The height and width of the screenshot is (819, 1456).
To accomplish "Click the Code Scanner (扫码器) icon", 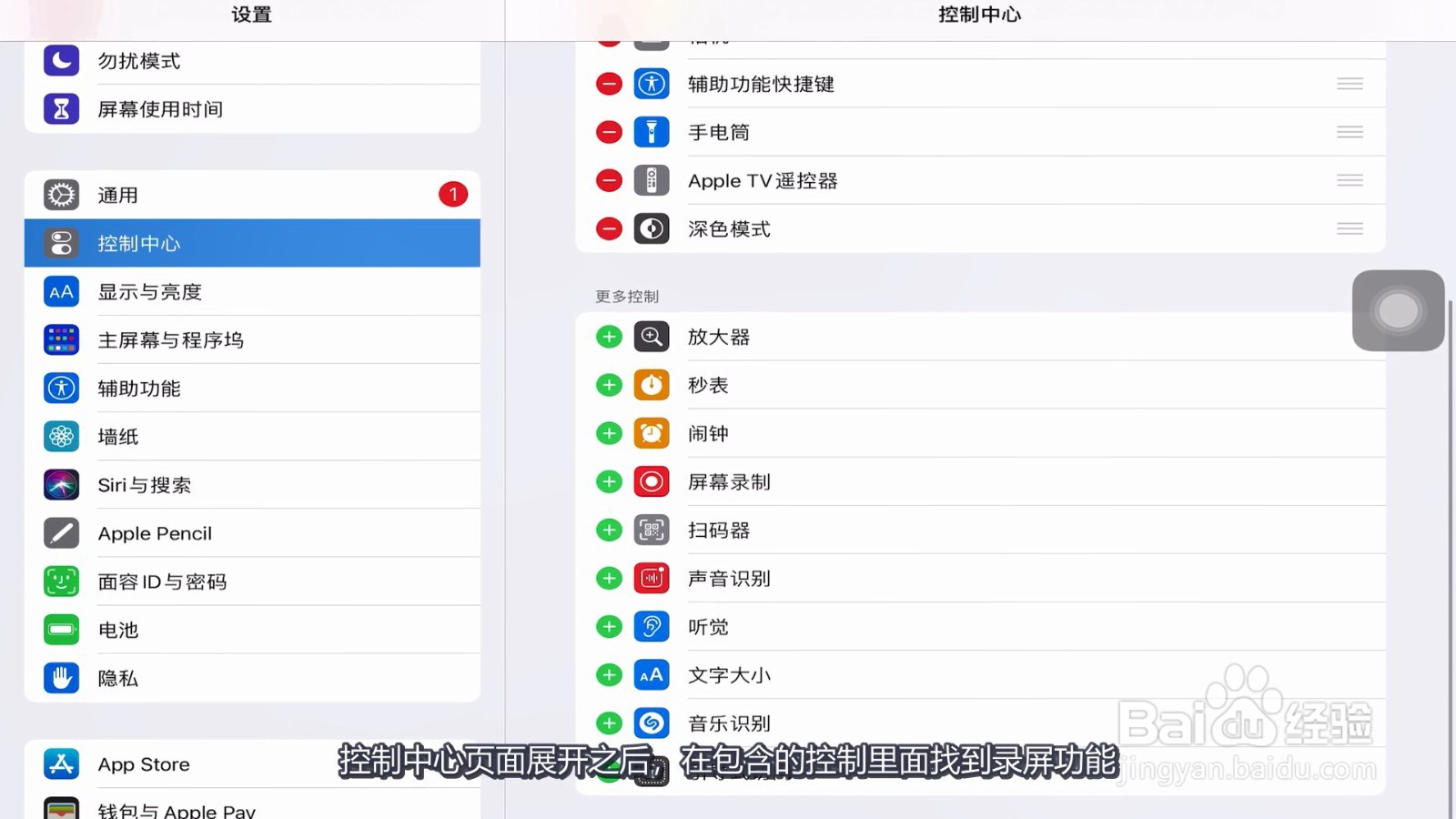I will pos(652,530).
